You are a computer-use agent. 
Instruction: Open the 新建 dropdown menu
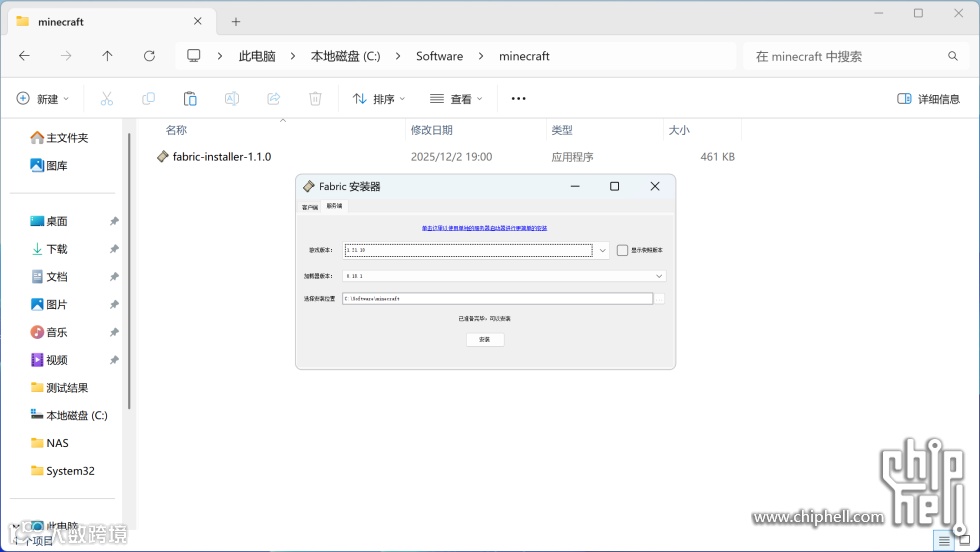(x=42, y=98)
